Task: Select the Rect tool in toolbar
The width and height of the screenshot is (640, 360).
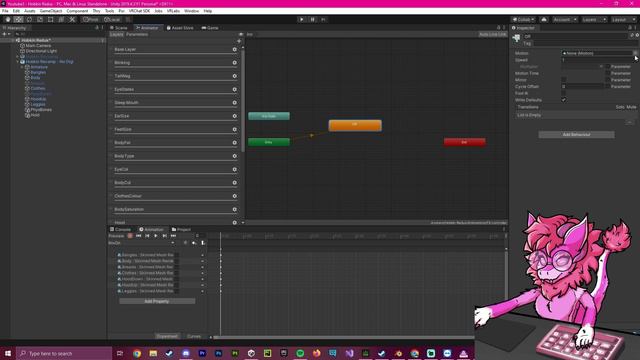Action: tap(50, 19)
